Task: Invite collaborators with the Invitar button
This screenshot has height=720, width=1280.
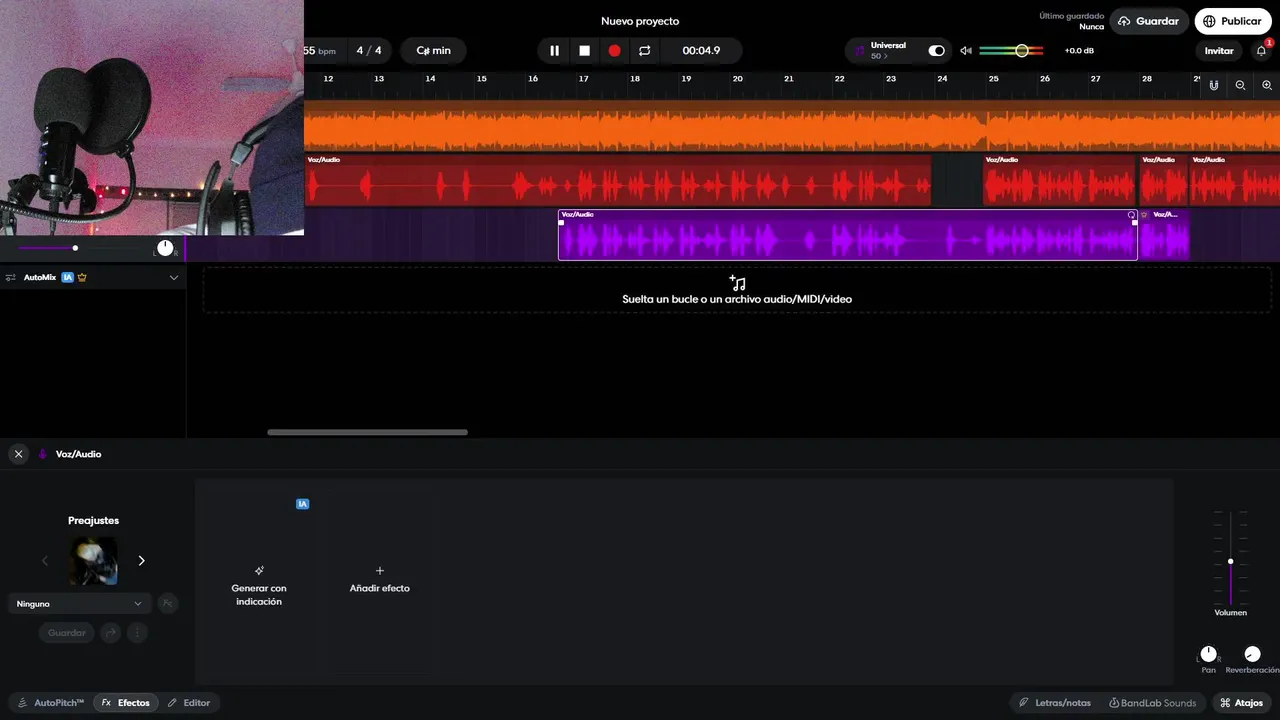Action: pyautogui.click(x=1219, y=51)
